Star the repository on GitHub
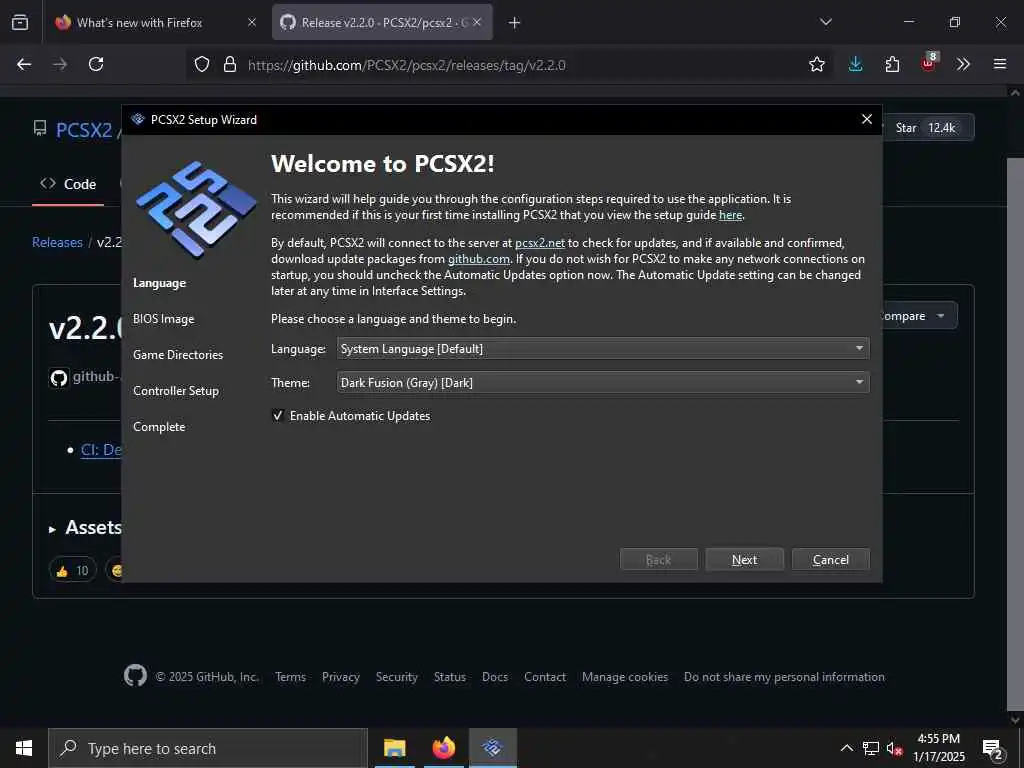Viewport: 1024px width, 768px height. point(927,127)
